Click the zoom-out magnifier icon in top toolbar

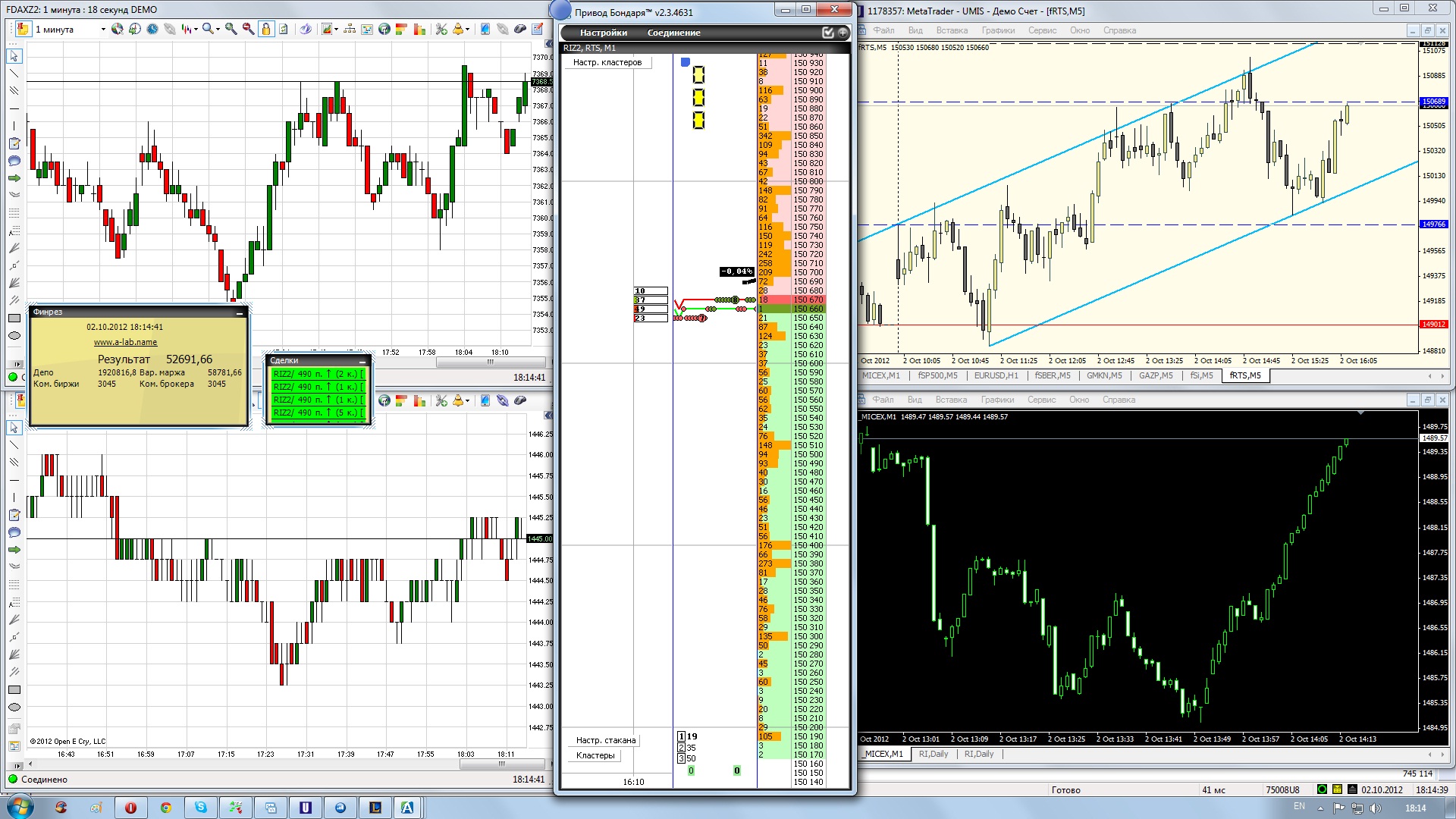point(248,29)
